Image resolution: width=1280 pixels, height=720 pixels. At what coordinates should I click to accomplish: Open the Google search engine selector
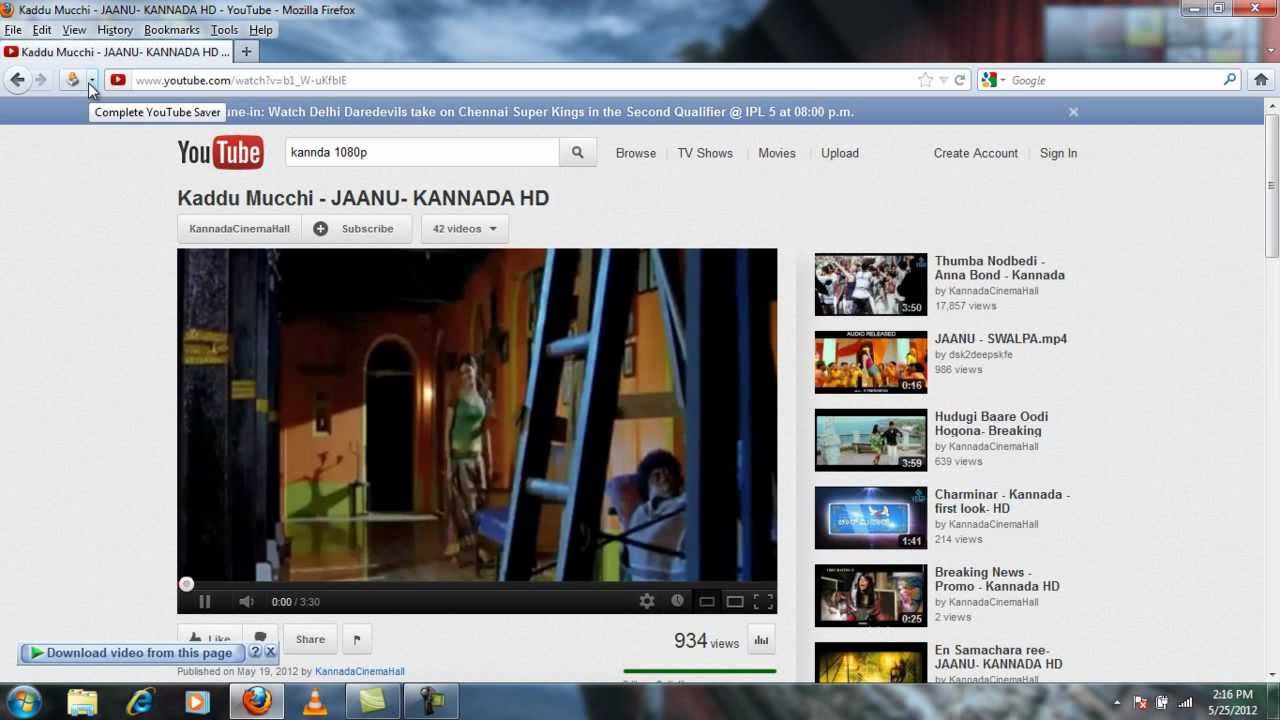pyautogui.click(x=993, y=80)
